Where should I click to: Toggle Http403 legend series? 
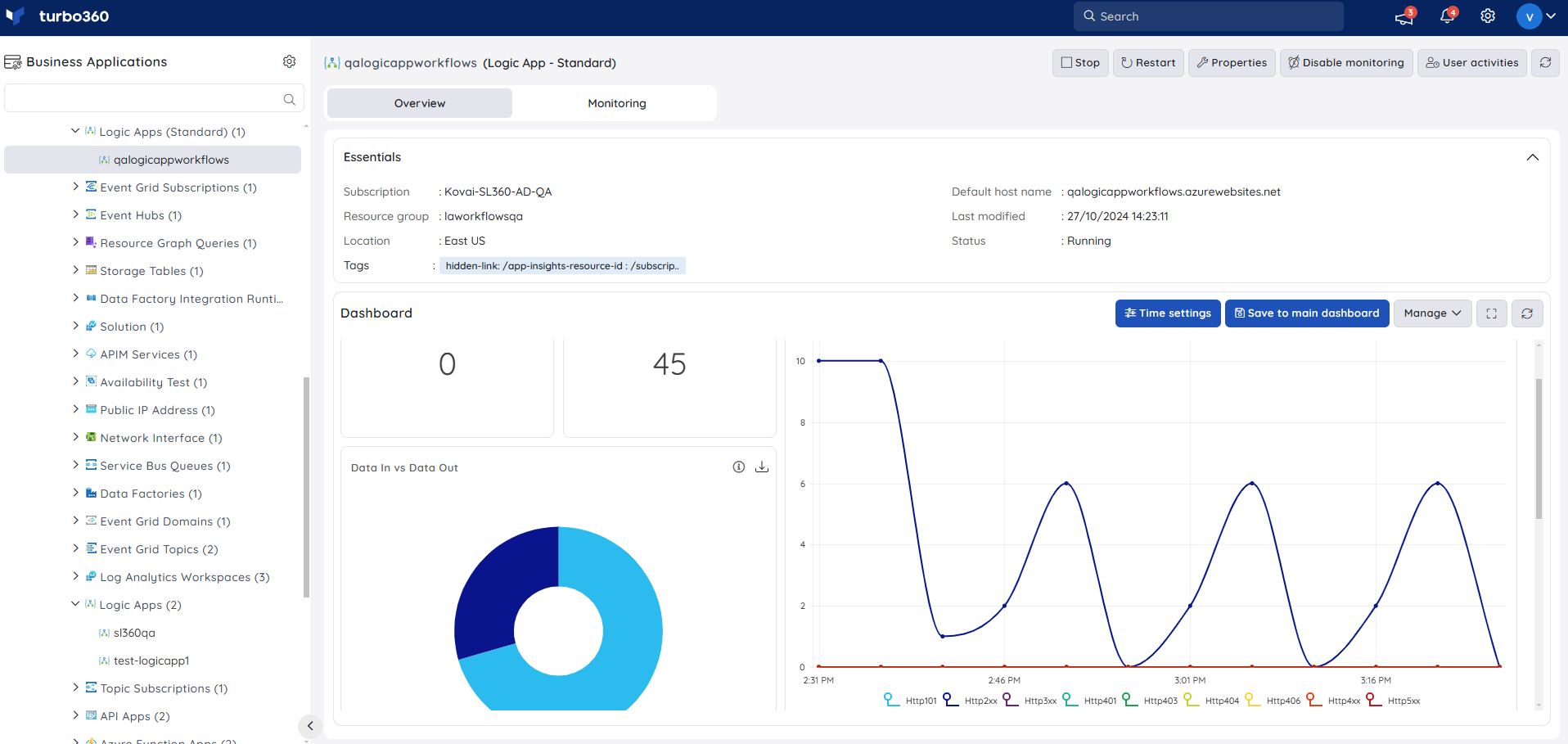[x=1150, y=701]
